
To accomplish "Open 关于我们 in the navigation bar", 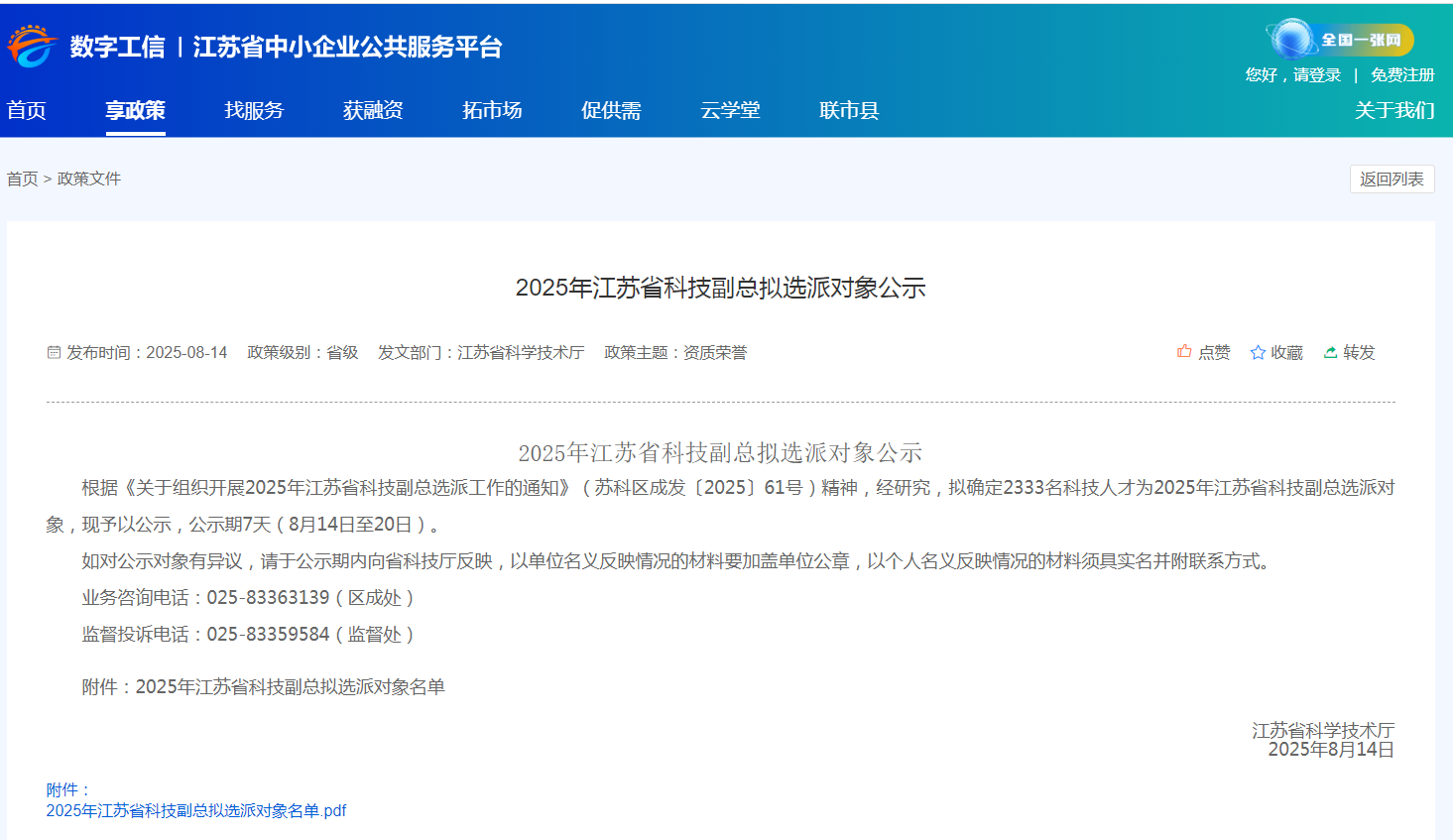I will [x=1394, y=110].
